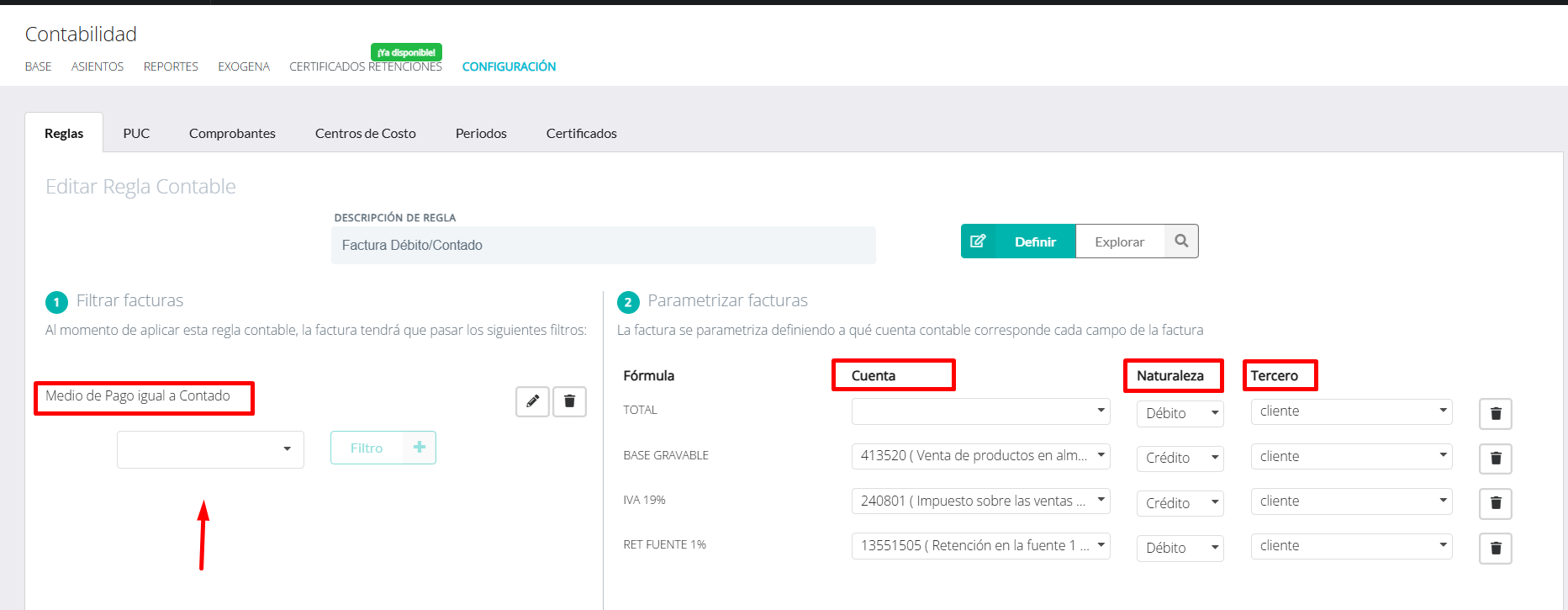Click the Cuenta column header

pos(874,376)
